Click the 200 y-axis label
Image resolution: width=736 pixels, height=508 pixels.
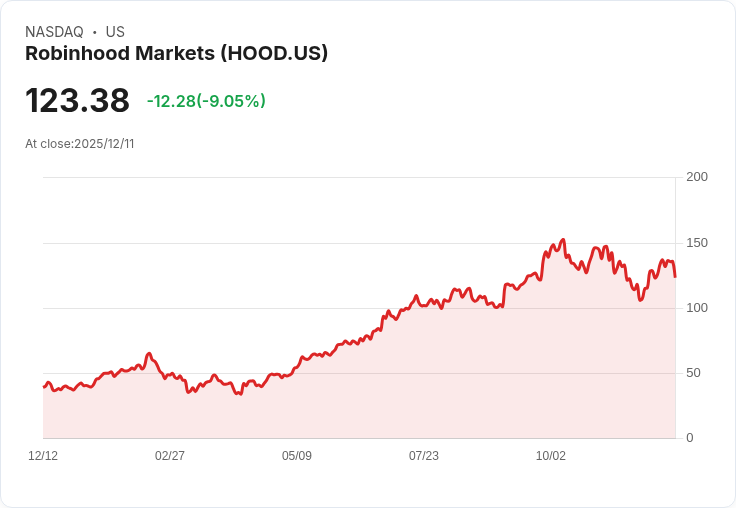pos(696,177)
